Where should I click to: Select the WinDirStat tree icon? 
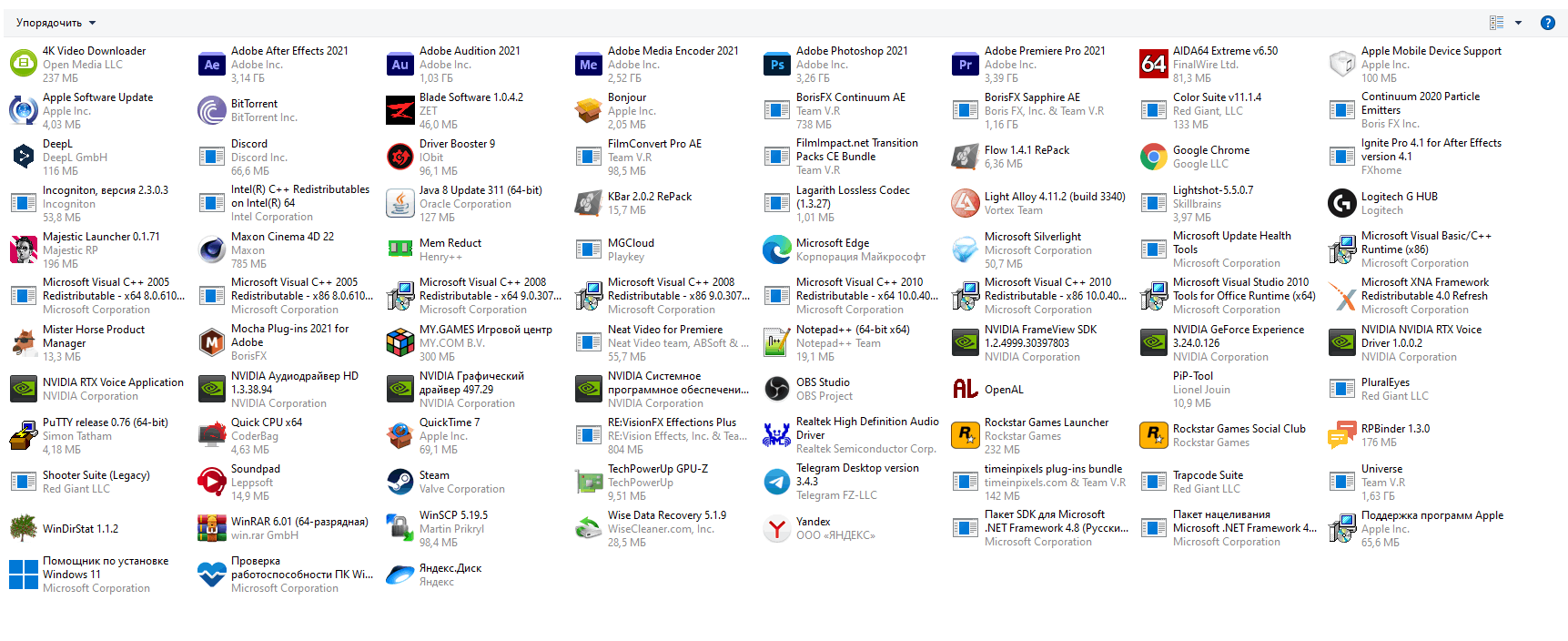point(23,528)
